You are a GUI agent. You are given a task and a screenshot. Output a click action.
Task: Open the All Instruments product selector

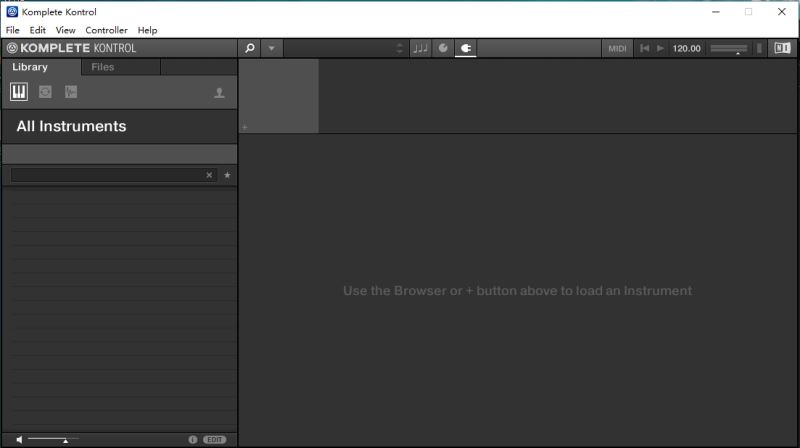coord(119,127)
